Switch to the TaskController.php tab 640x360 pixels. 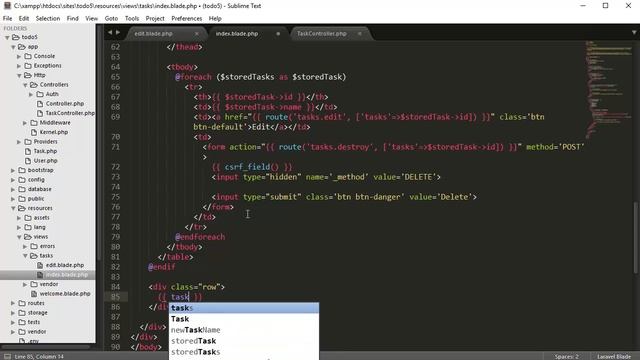[322, 33]
